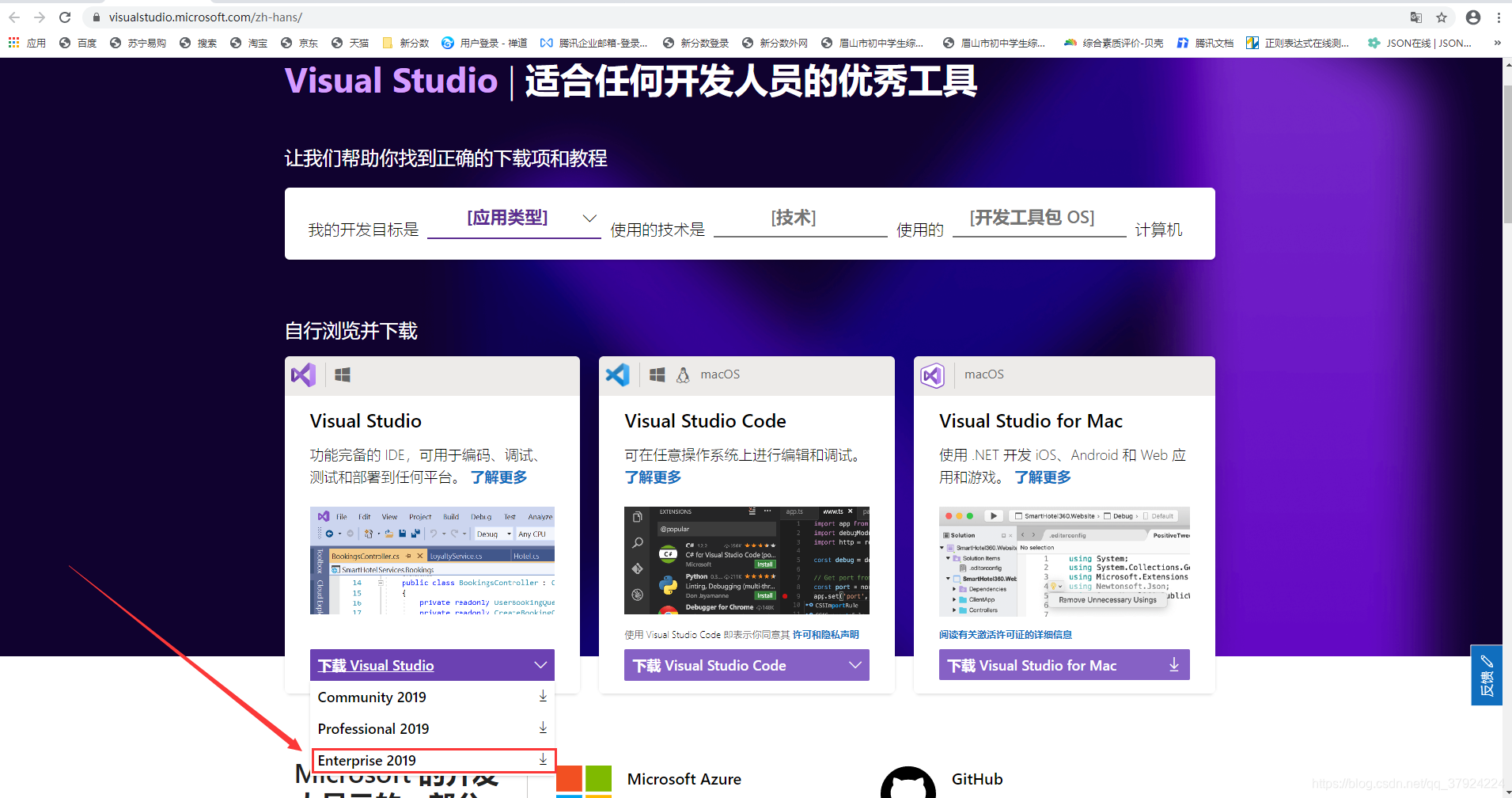Open the 用户登录 - 禅道 bookmark
Screen dimensions: 1512x798
pos(484,43)
